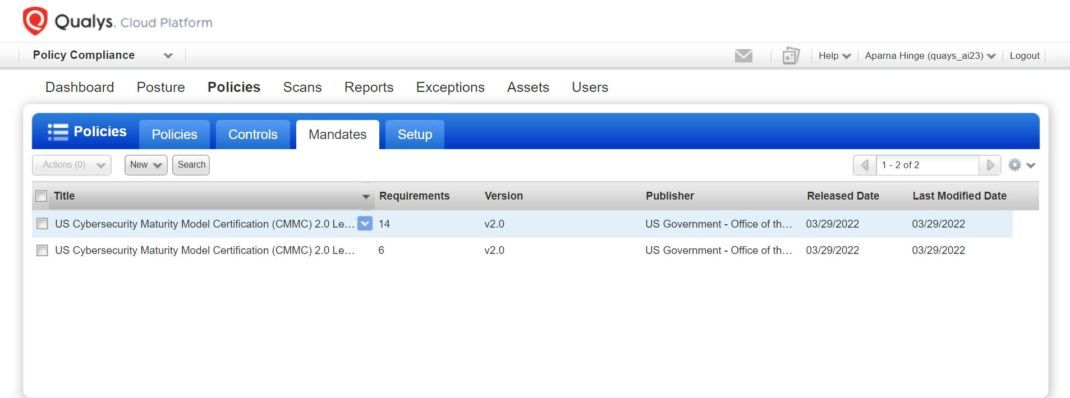Screen dimensions: 1070x398
Task: Open the Actions (0) dropdown
Action: pyautogui.click(x=72, y=165)
